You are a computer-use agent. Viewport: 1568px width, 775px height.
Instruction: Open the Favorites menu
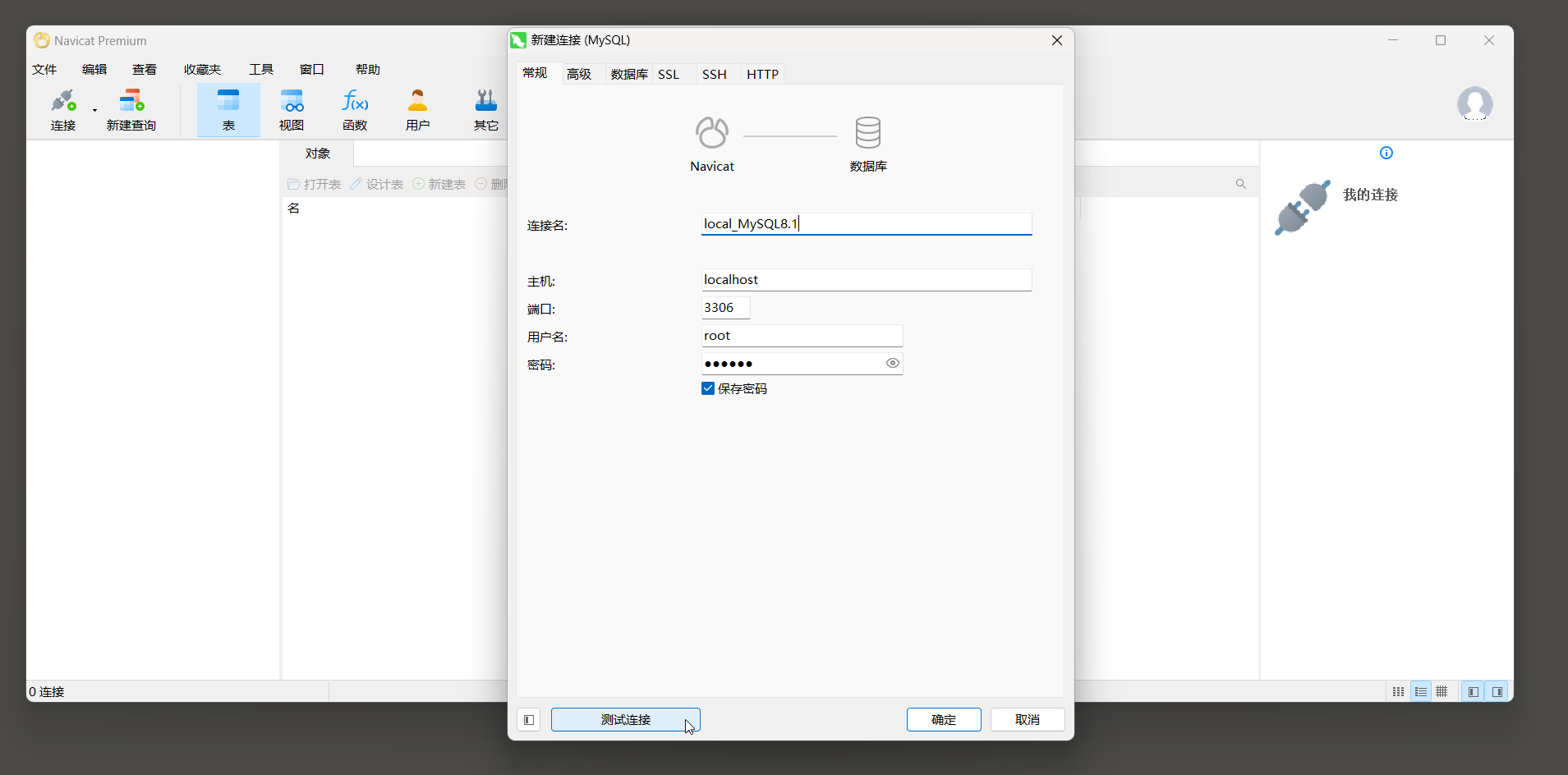click(x=202, y=70)
